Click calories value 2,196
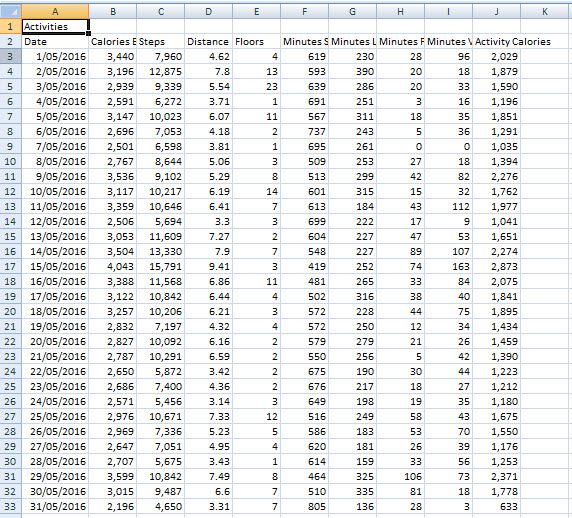Image resolution: width=572 pixels, height=518 pixels. [113, 506]
